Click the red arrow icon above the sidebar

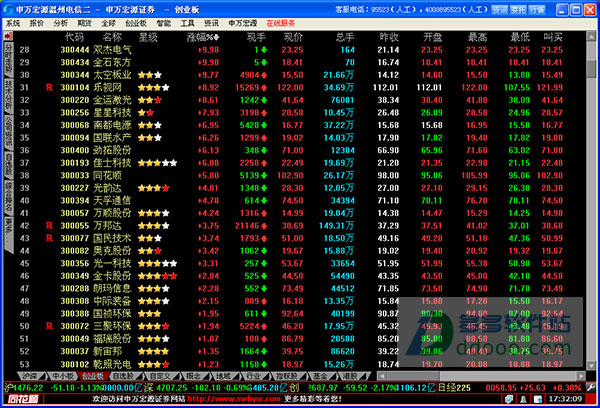[8, 36]
